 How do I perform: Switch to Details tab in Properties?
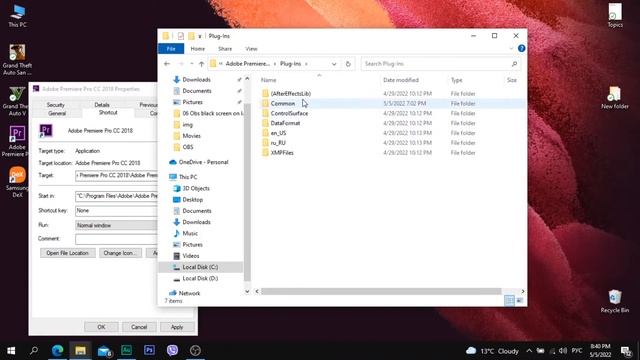click(102, 105)
